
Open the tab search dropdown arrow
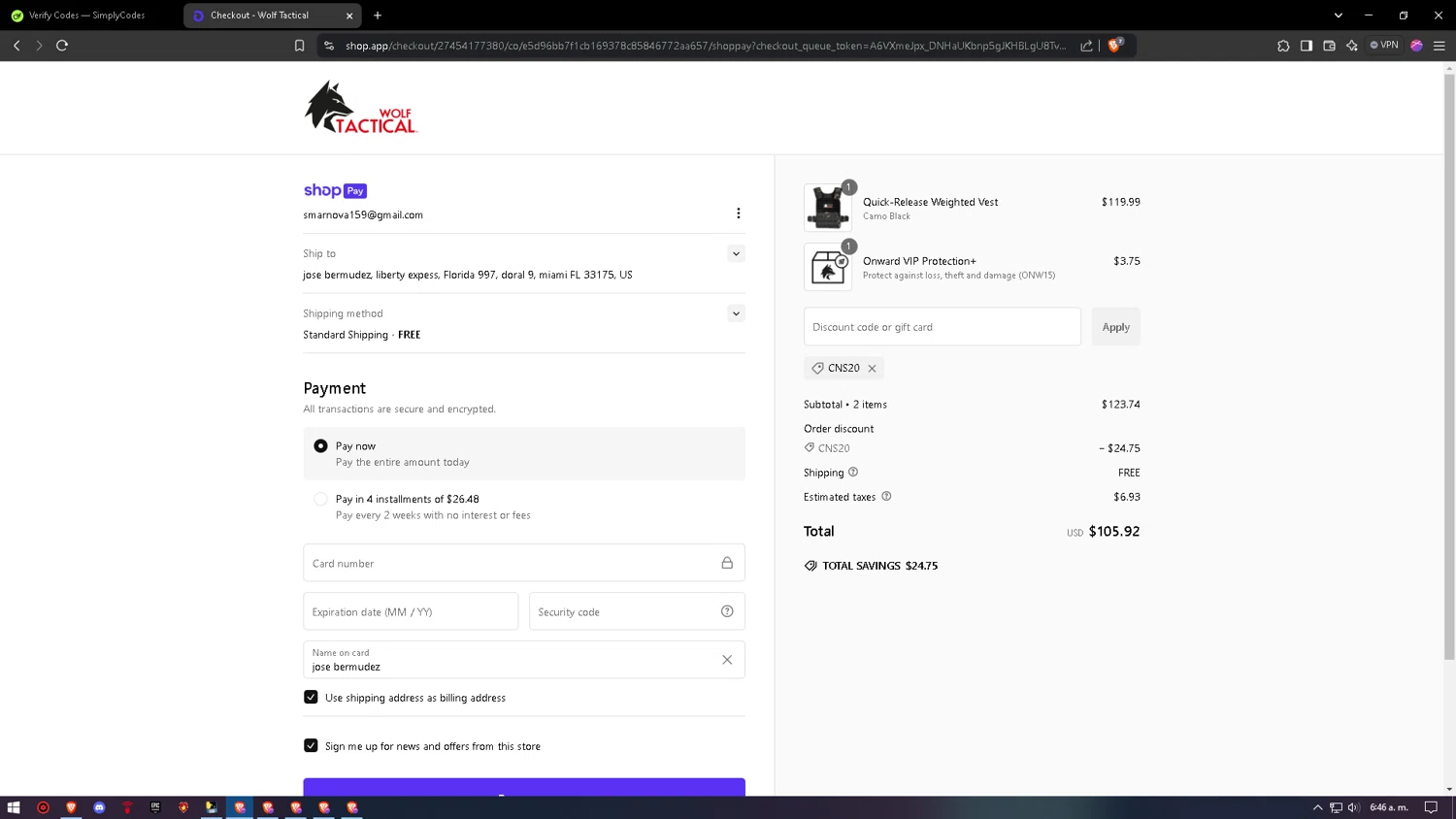click(1338, 16)
